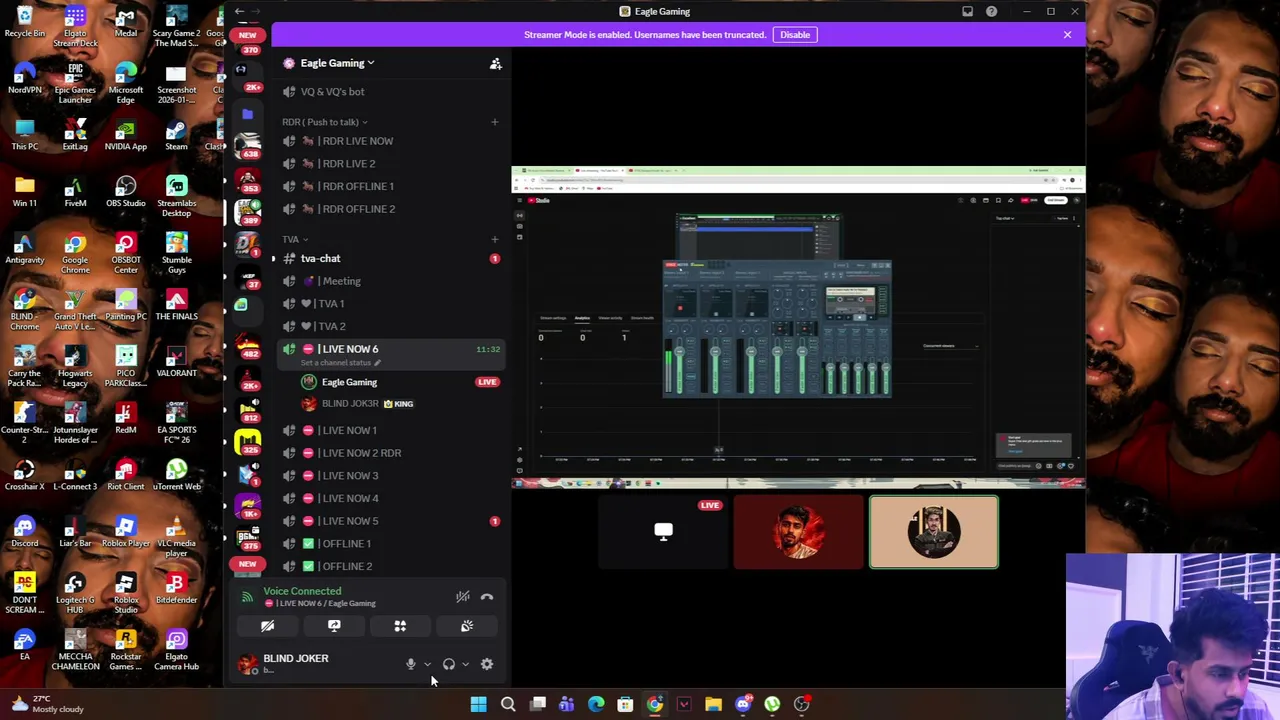Select the Recycle Bin desktop icon
This screenshot has width=1280, height=720.
click(x=25, y=22)
